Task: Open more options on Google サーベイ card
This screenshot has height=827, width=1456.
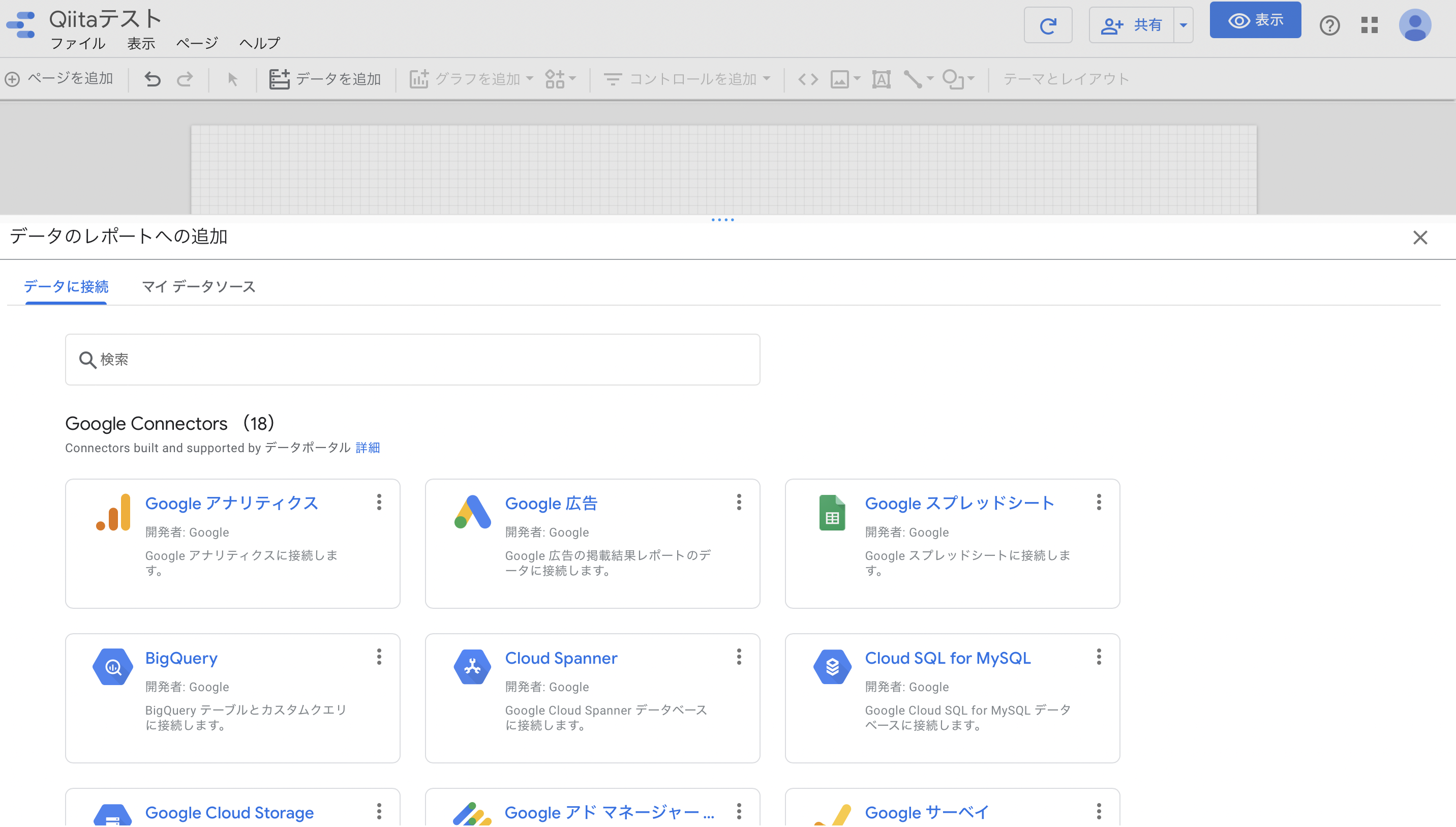Action: pos(1099,811)
